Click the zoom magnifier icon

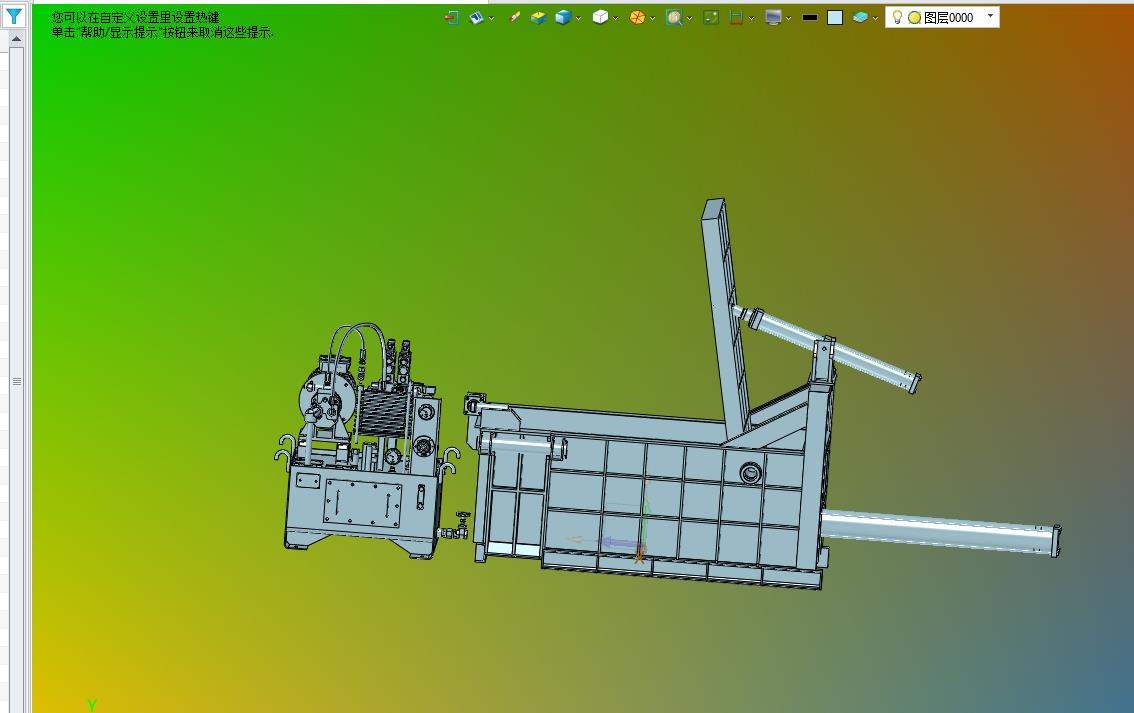(673, 17)
